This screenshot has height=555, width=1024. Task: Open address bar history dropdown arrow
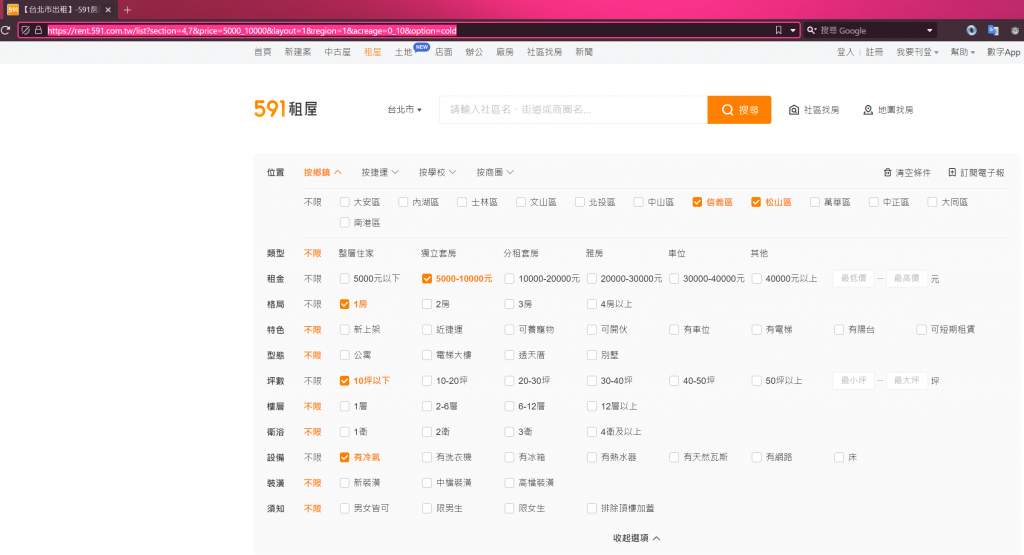[x=793, y=31]
